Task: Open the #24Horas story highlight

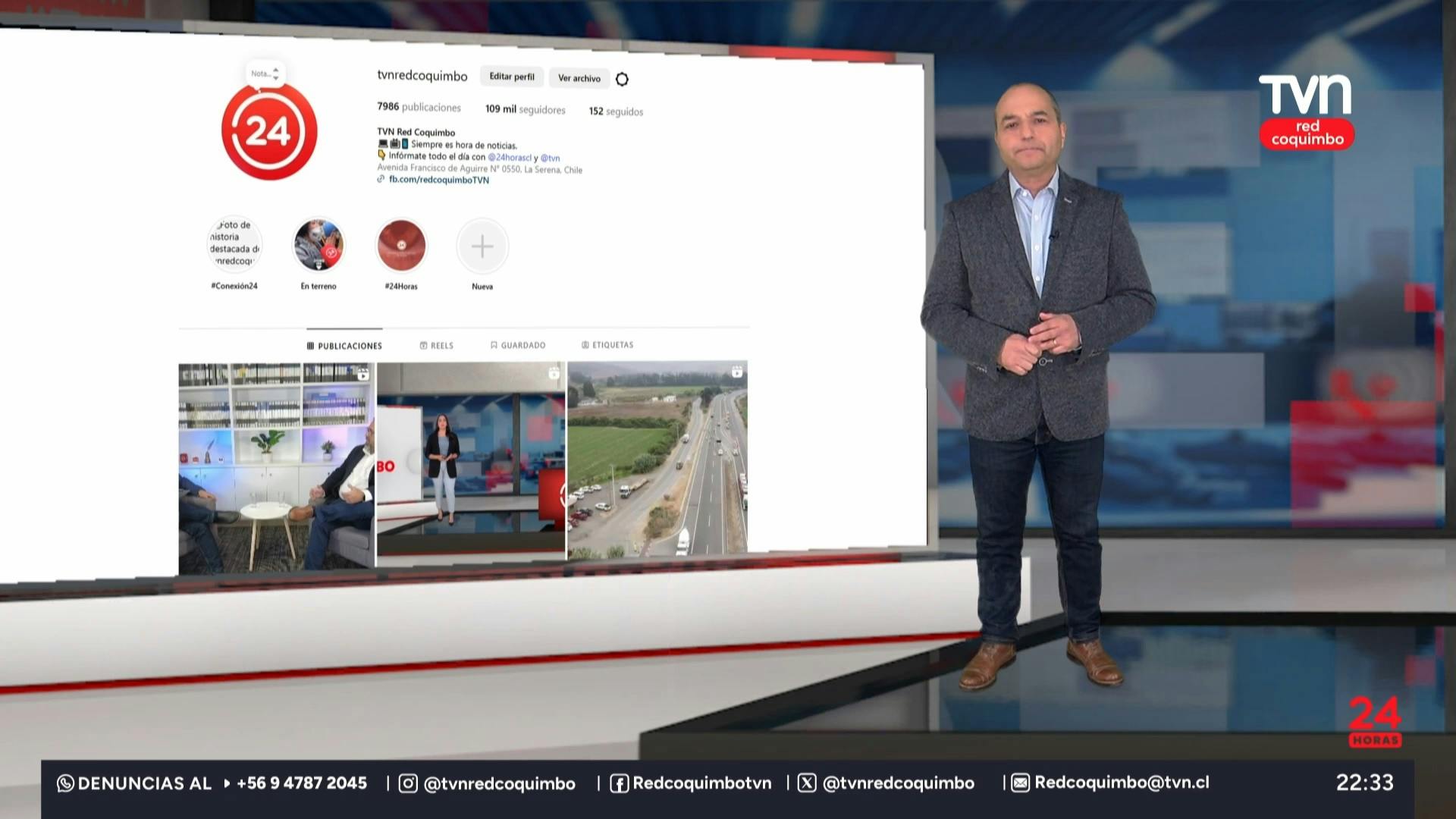Action: pyautogui.click(x=401, y=246)
